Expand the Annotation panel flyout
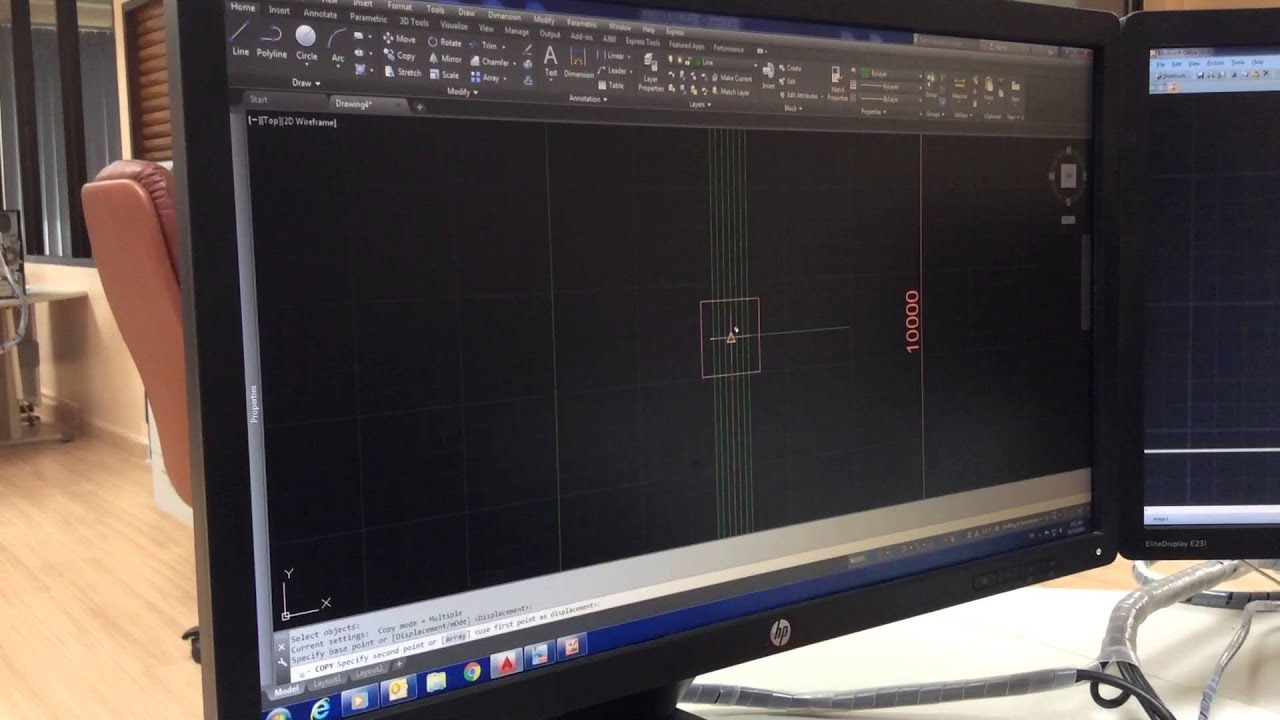 click(x=589, y=99)
